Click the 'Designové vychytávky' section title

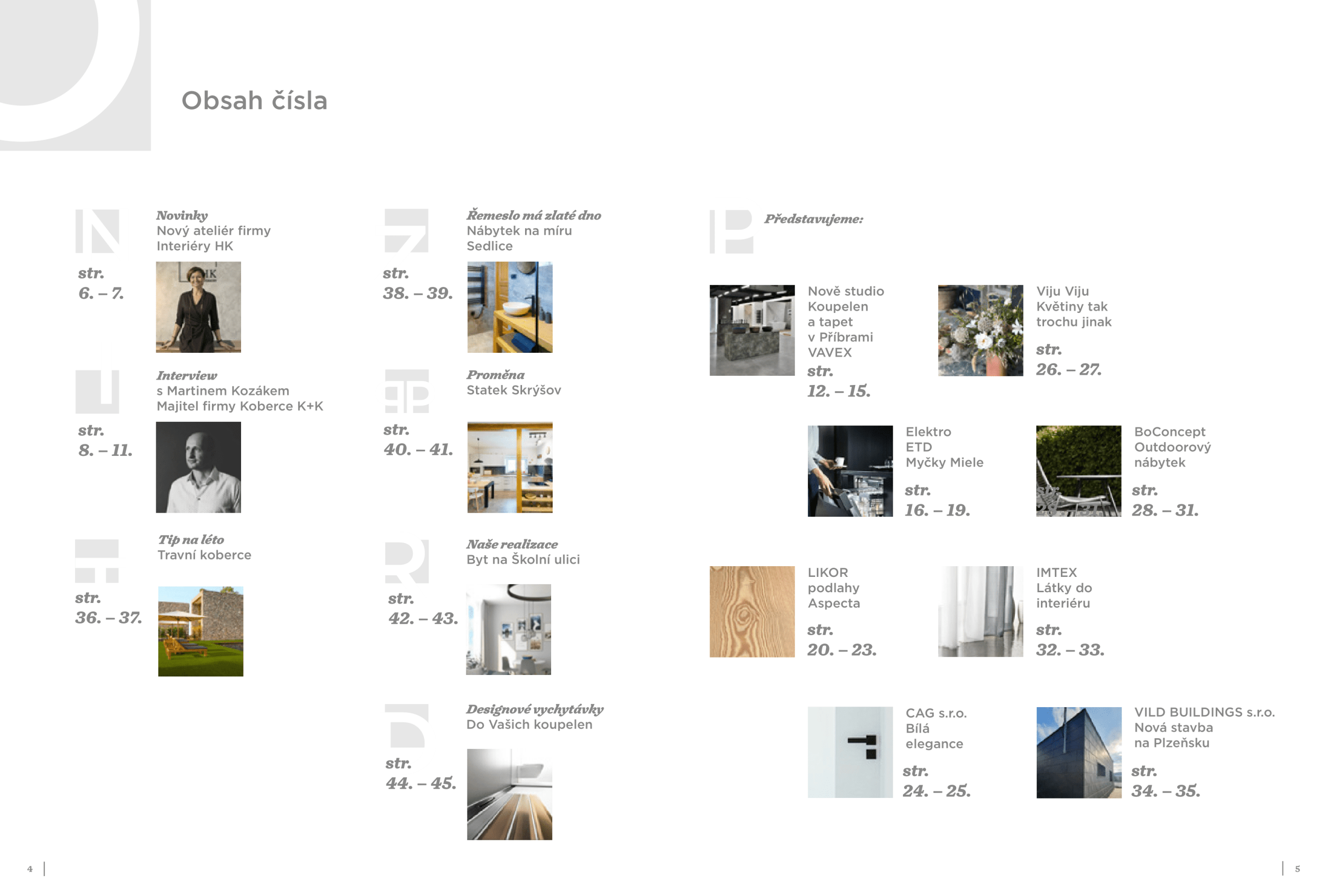535,709
